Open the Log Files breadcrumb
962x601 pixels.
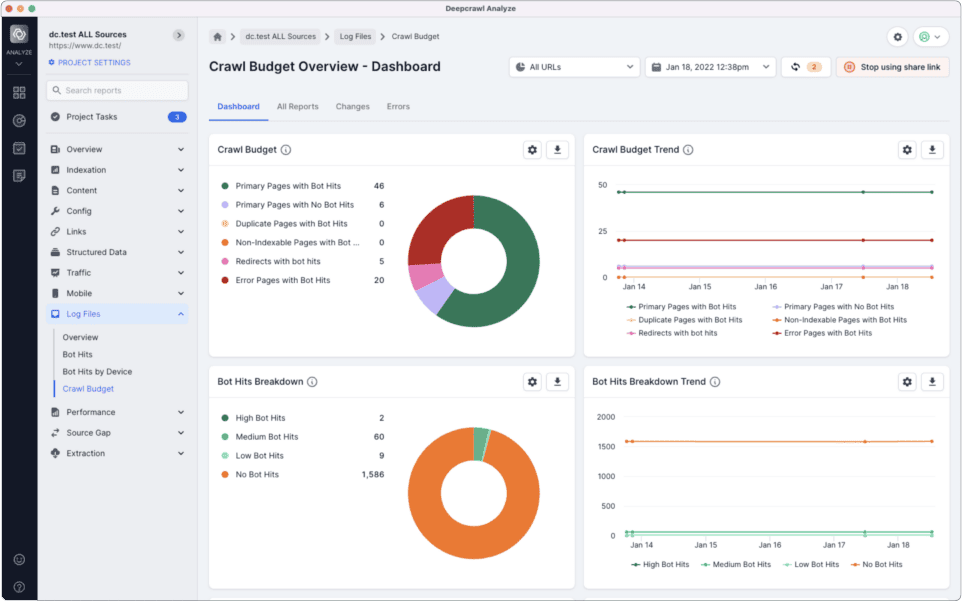(x=355, y=36)
